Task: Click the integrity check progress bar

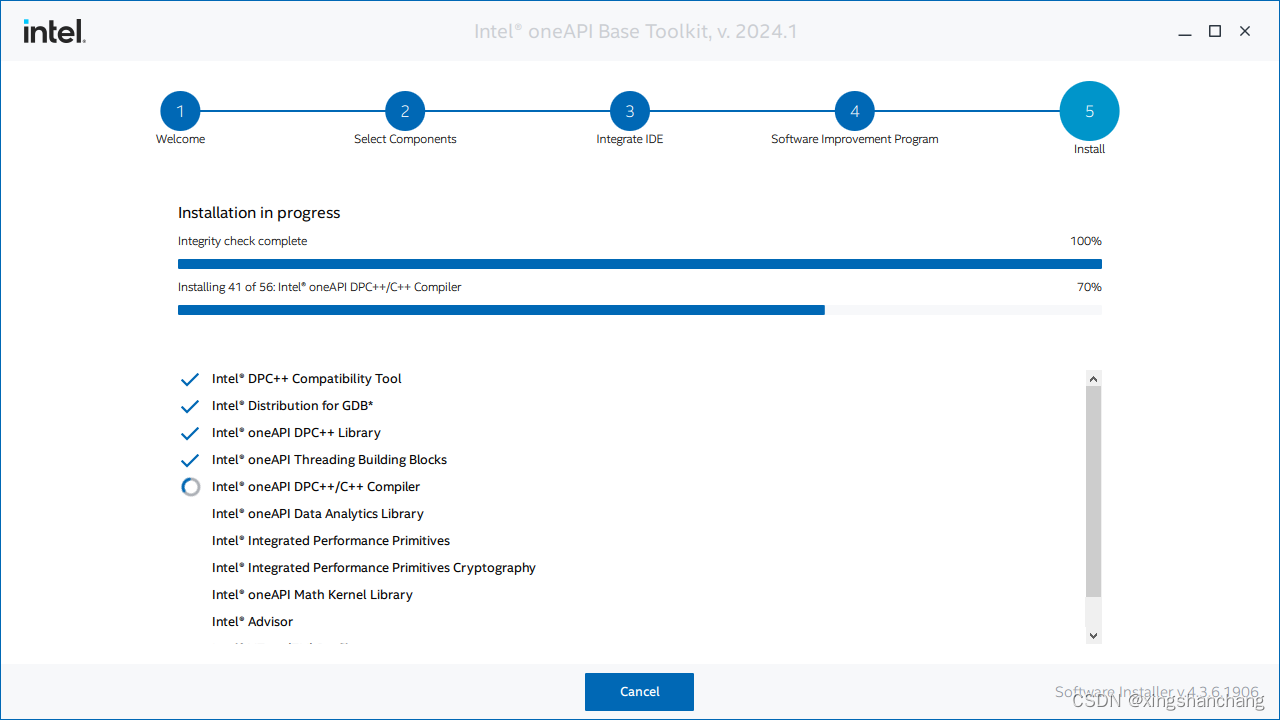Action: [x=640, y=264]
